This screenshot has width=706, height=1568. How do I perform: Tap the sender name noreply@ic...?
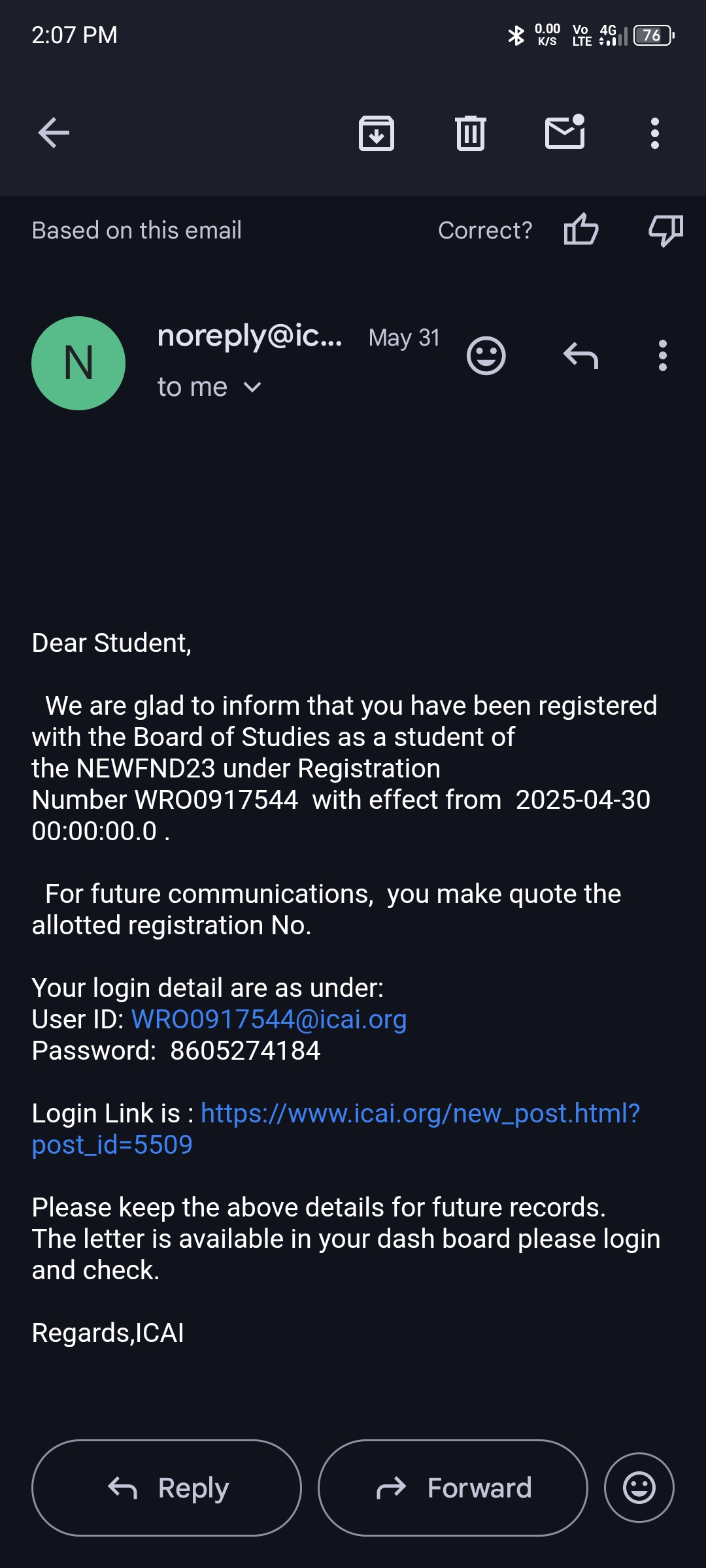coord(250,336)
